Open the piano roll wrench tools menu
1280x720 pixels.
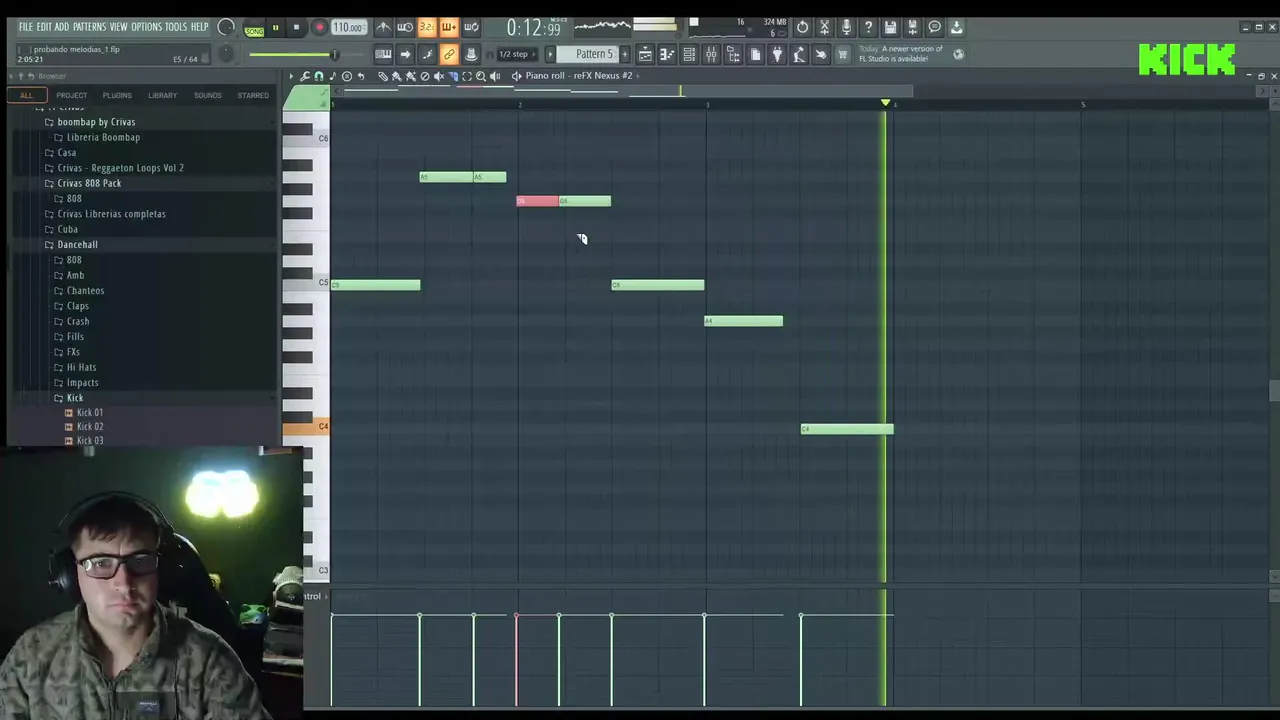tap(305, 76)
